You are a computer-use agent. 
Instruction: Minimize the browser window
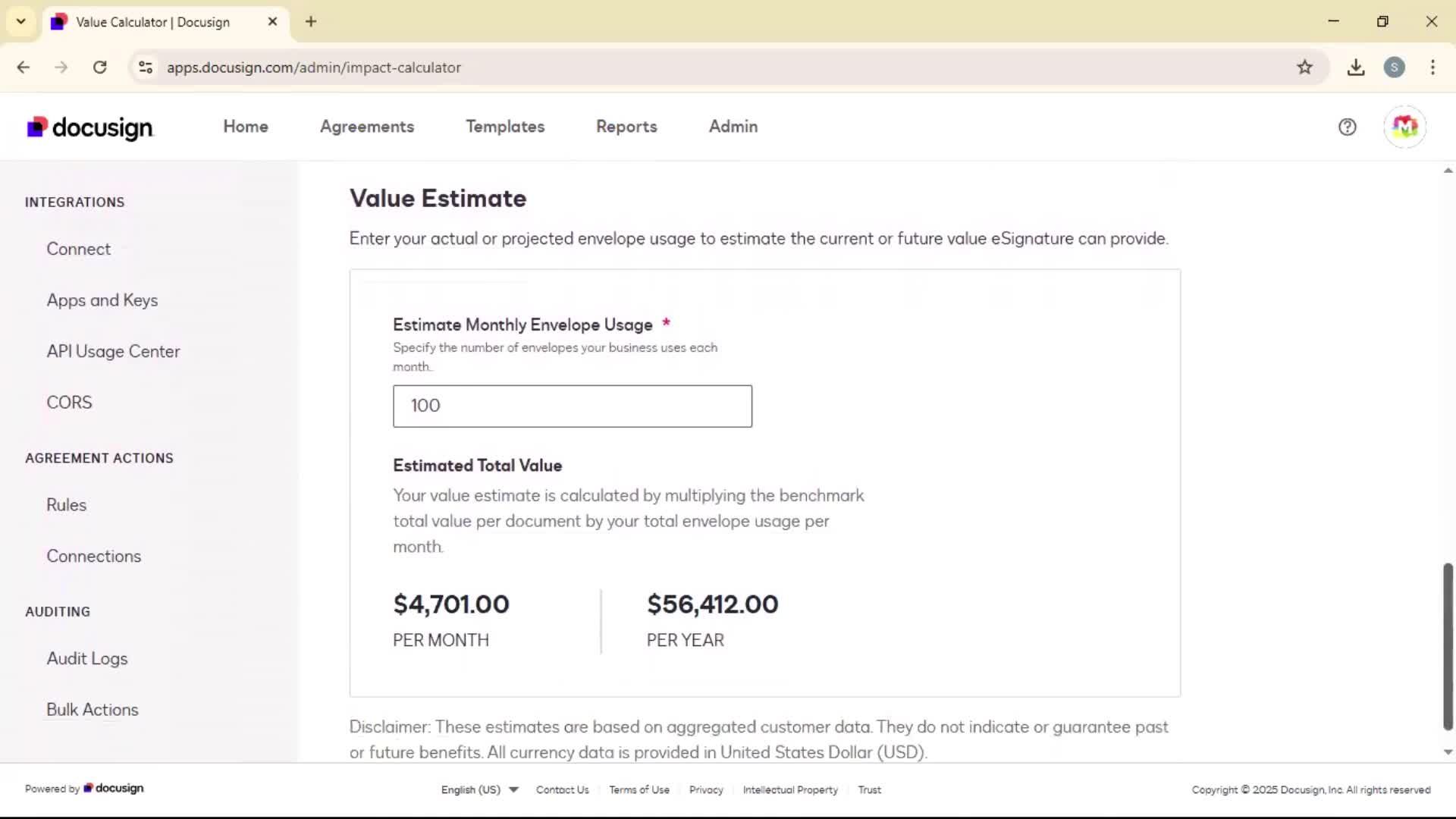point(1333,21)
